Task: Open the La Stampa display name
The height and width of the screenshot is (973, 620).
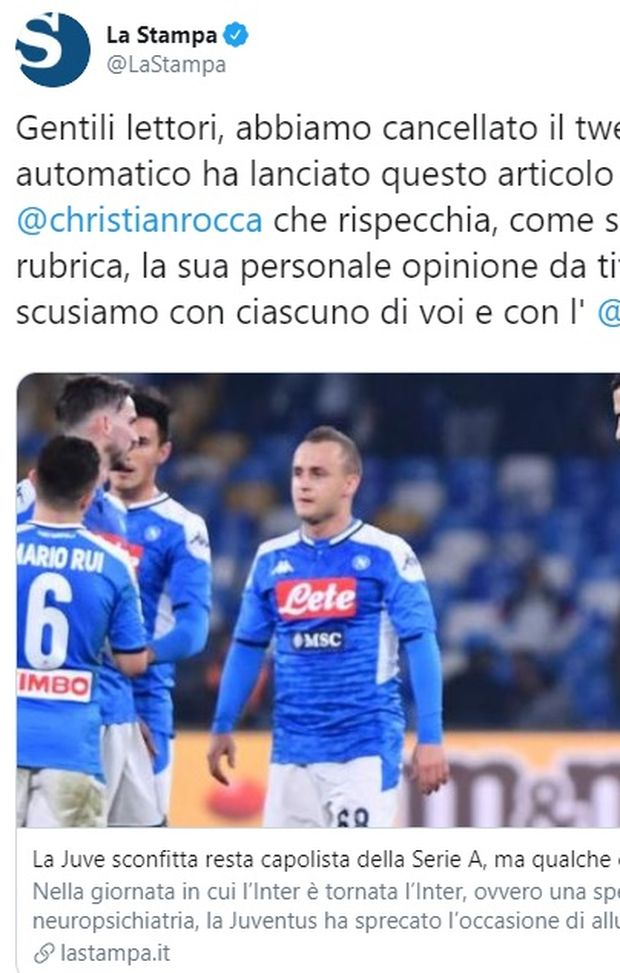Action: coord(162,35)
